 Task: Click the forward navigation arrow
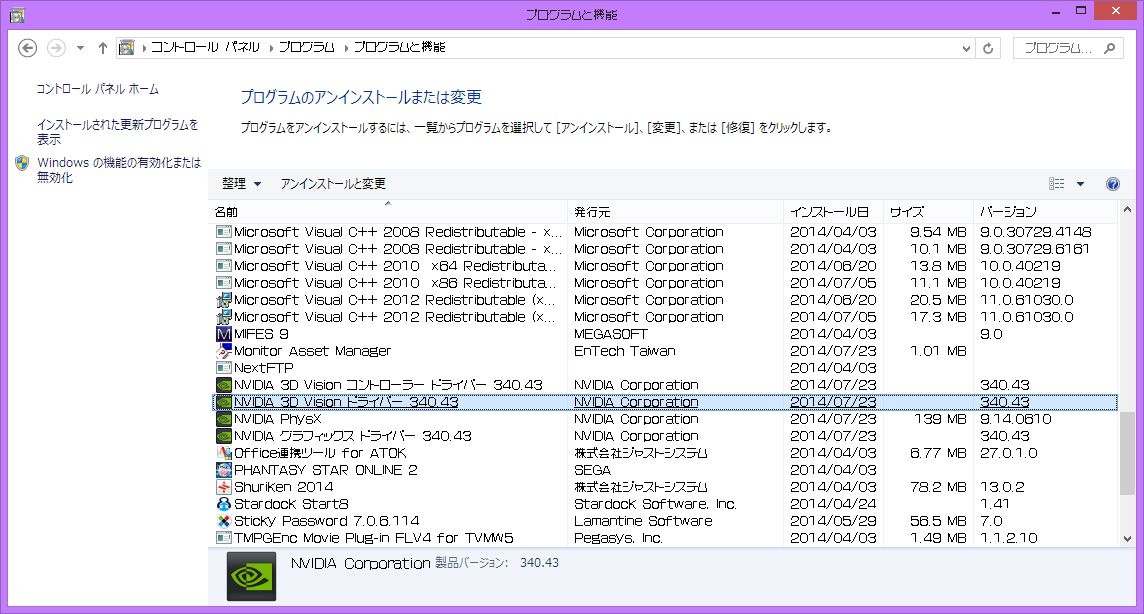tap(56, 48)
